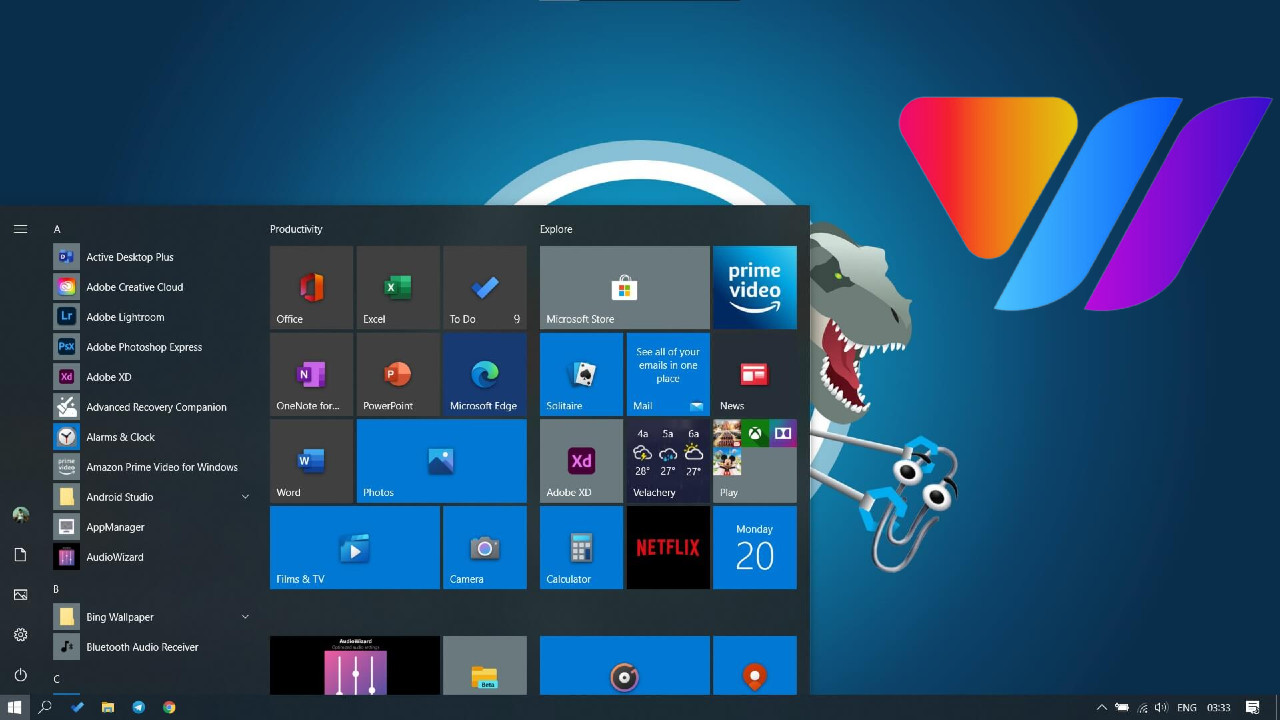Viewport: 1280px width, 720px height.
Task: Open the To Do tile
Action: (485, 288)
